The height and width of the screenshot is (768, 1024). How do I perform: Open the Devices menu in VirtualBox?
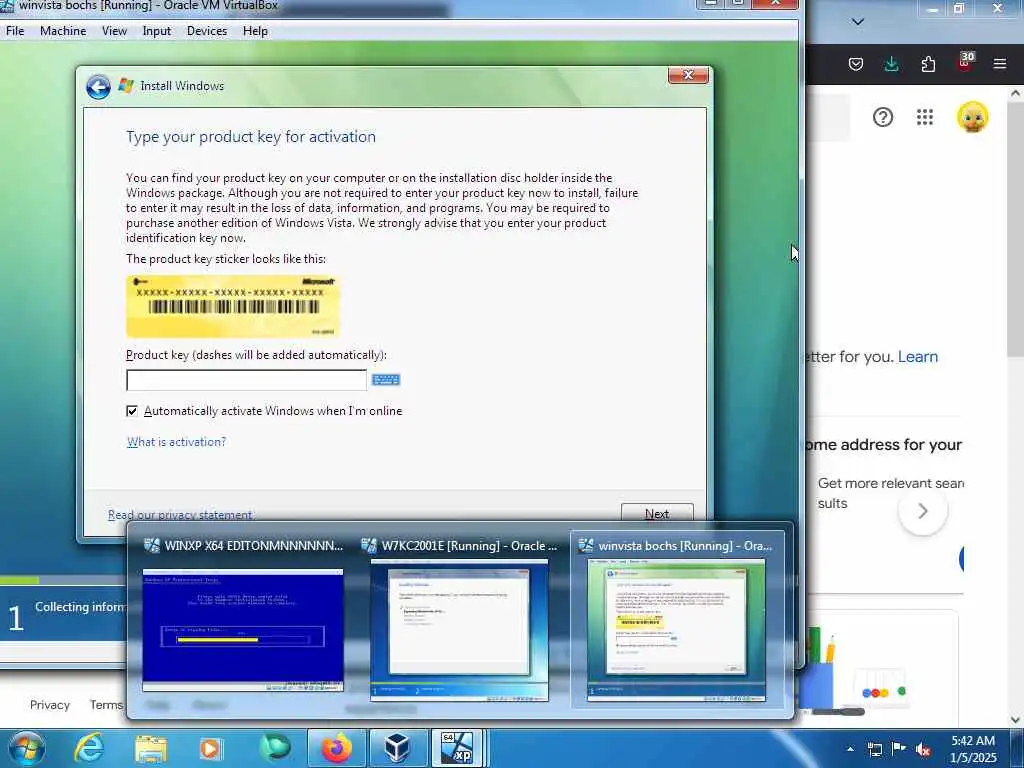[x=207, y=31]
